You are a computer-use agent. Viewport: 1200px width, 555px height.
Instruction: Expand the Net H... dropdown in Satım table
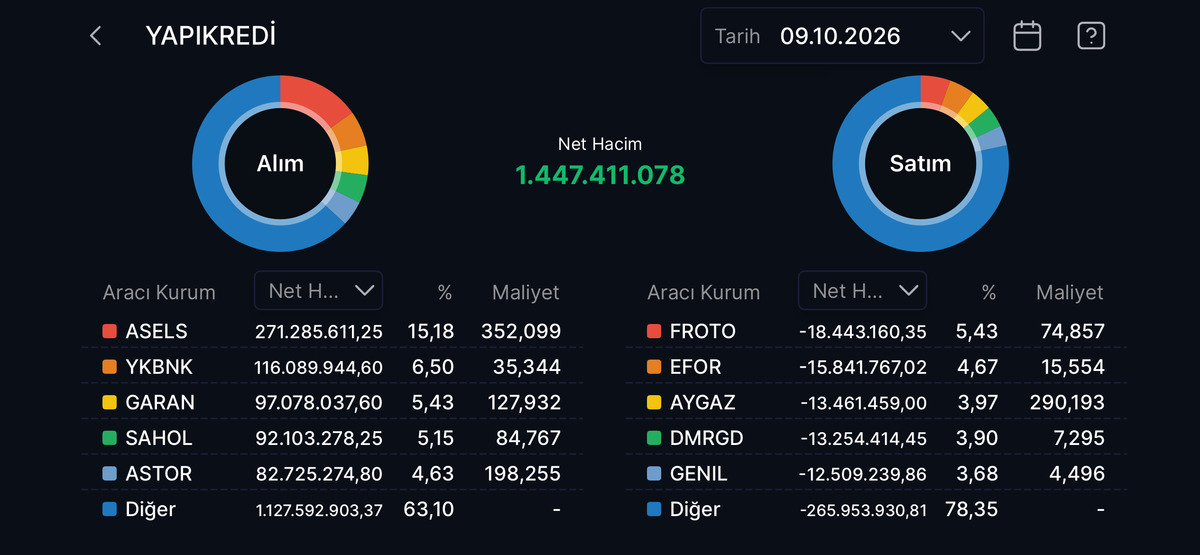(862, 291)
